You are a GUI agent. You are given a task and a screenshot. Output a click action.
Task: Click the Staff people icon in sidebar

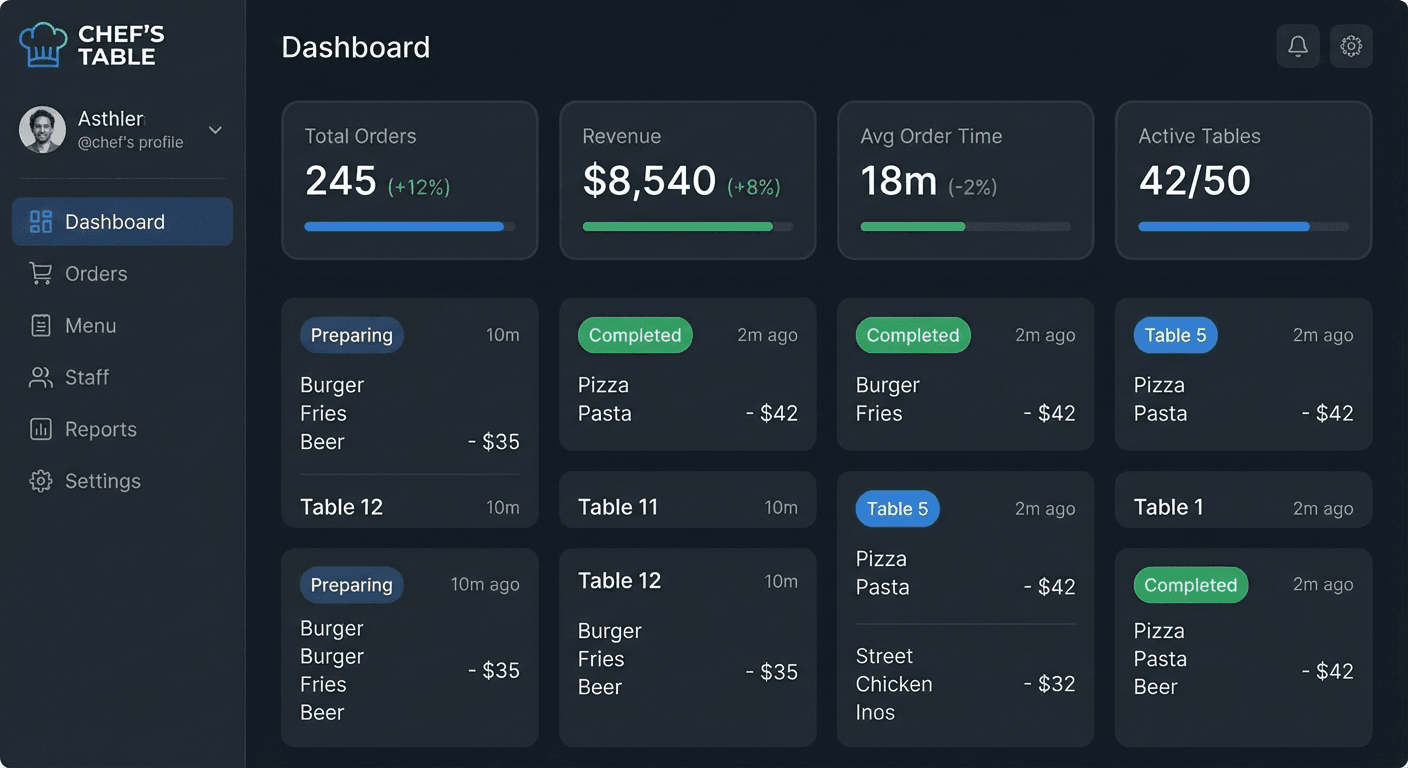(40, 377)
